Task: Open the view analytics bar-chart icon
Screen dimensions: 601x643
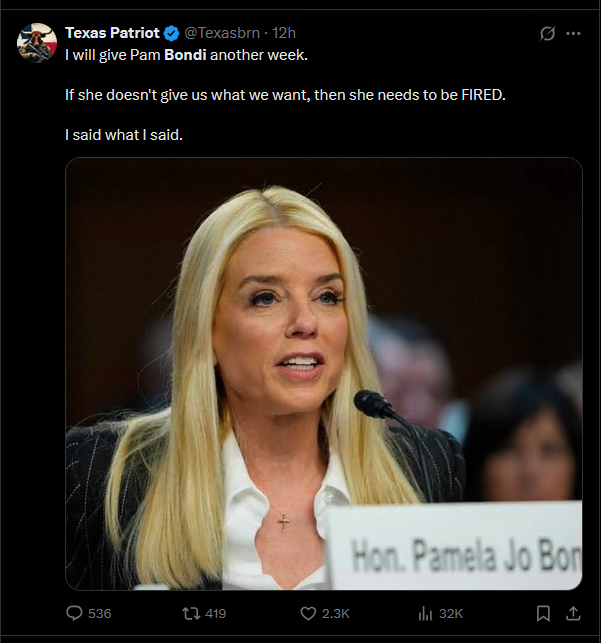Action: (425, 613)
